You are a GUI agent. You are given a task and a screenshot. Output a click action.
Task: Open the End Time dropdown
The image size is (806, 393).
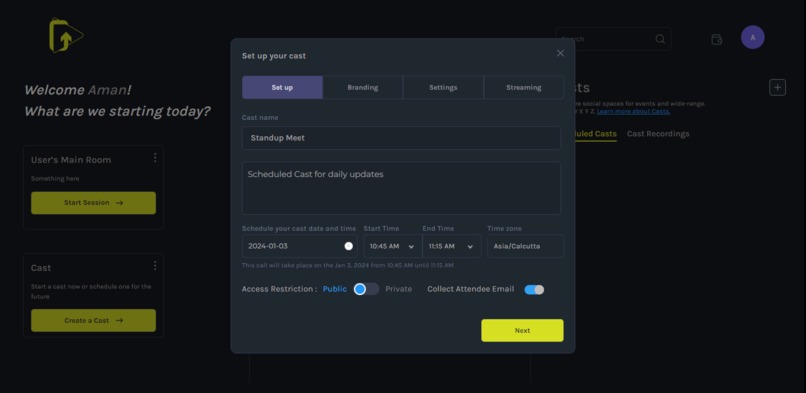click(x=452, y=246)
